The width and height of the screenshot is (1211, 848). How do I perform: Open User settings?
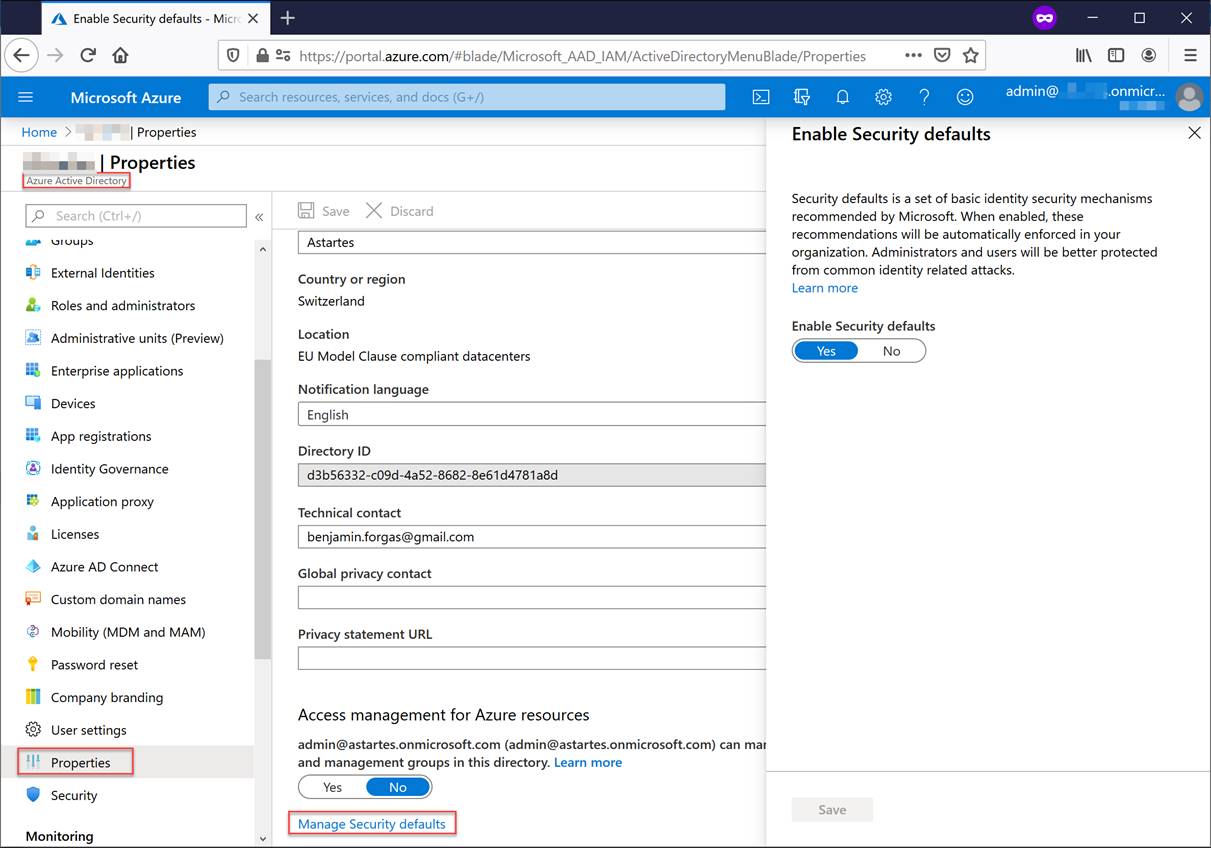[88, 730]
